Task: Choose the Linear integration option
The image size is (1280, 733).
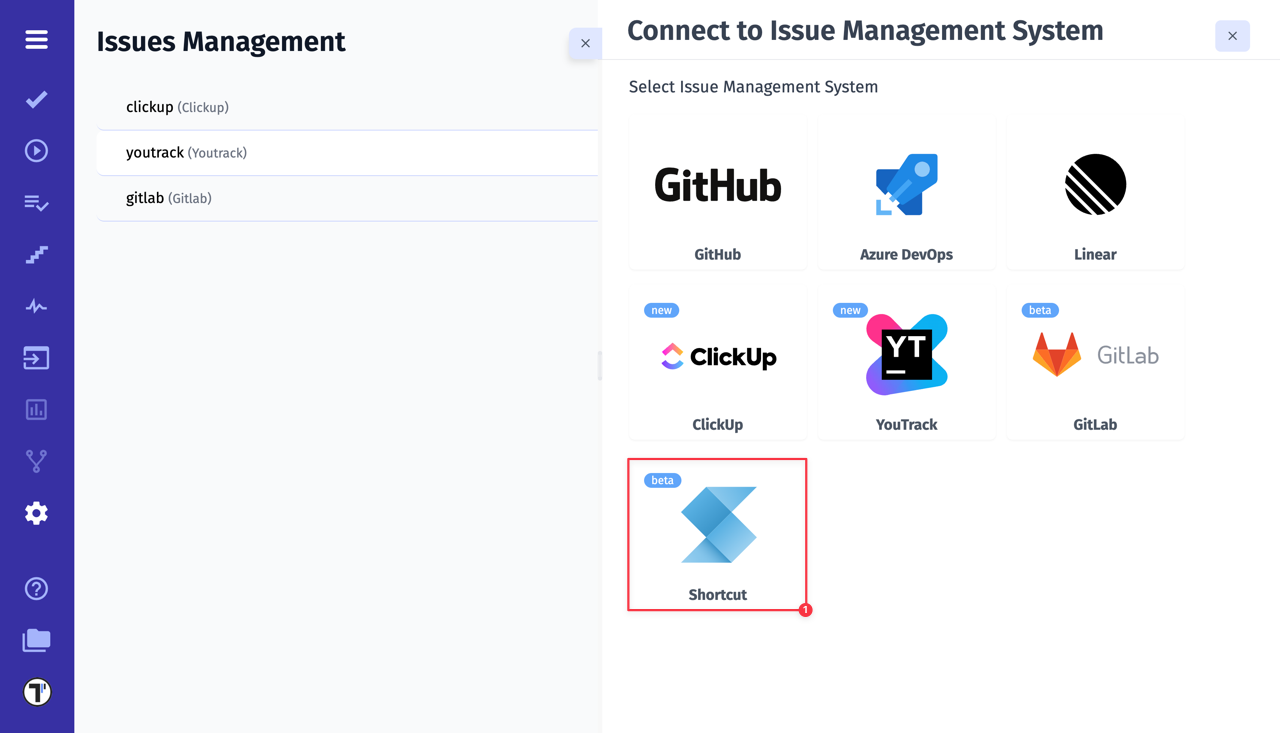Action: pyautogui.click(x=1095, y=195)
